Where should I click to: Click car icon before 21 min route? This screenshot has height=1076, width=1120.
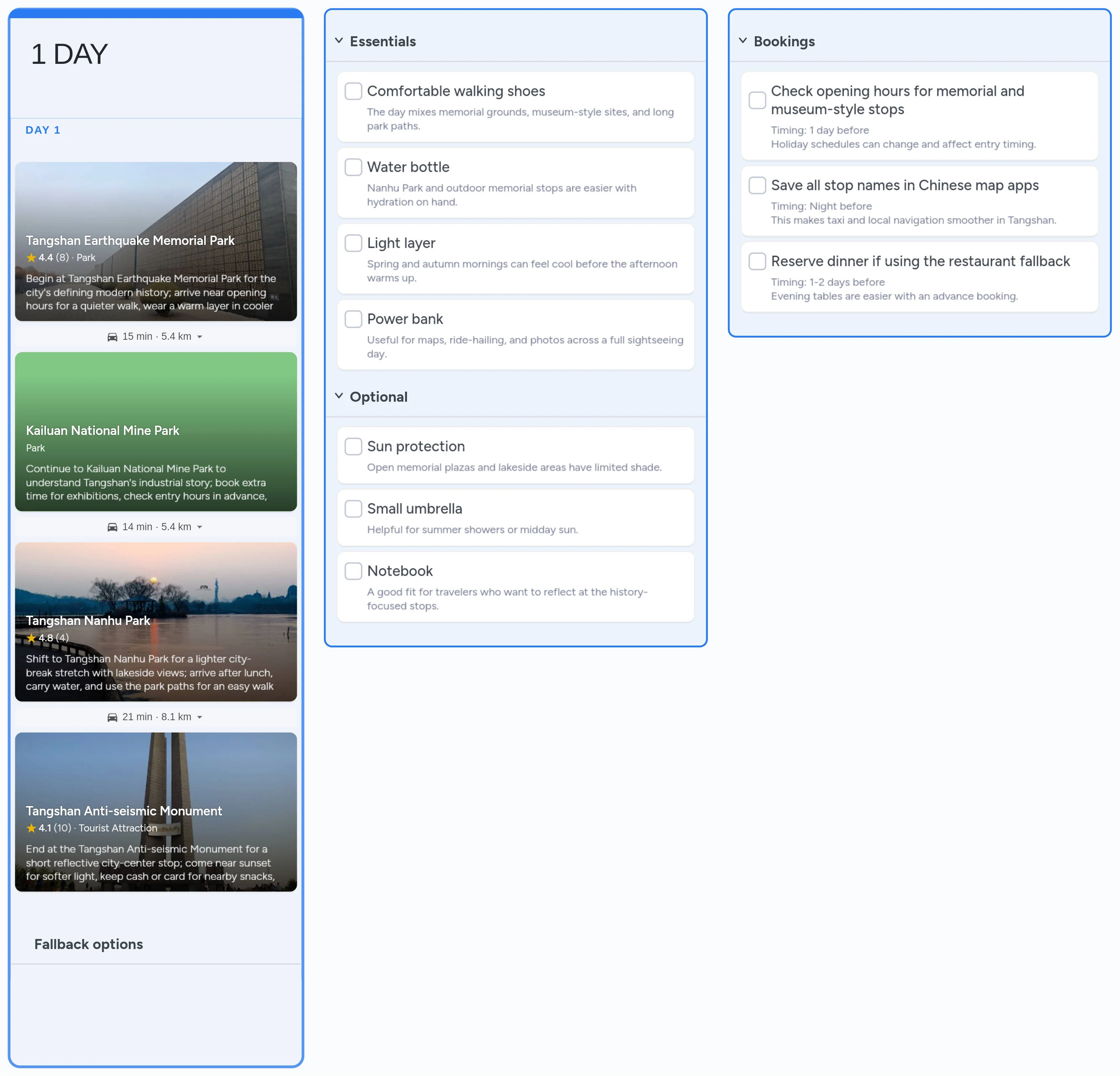pyautogui.click(x=113, y=718)
